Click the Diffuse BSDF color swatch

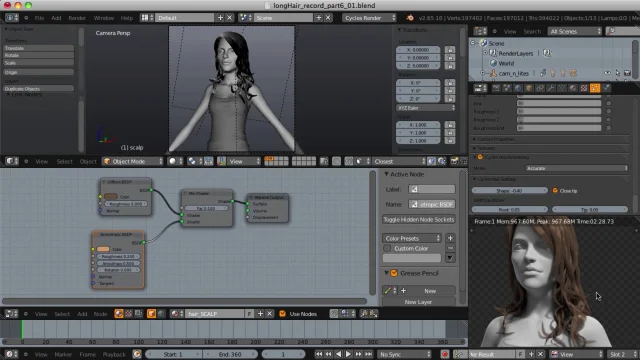coord(111,197)
